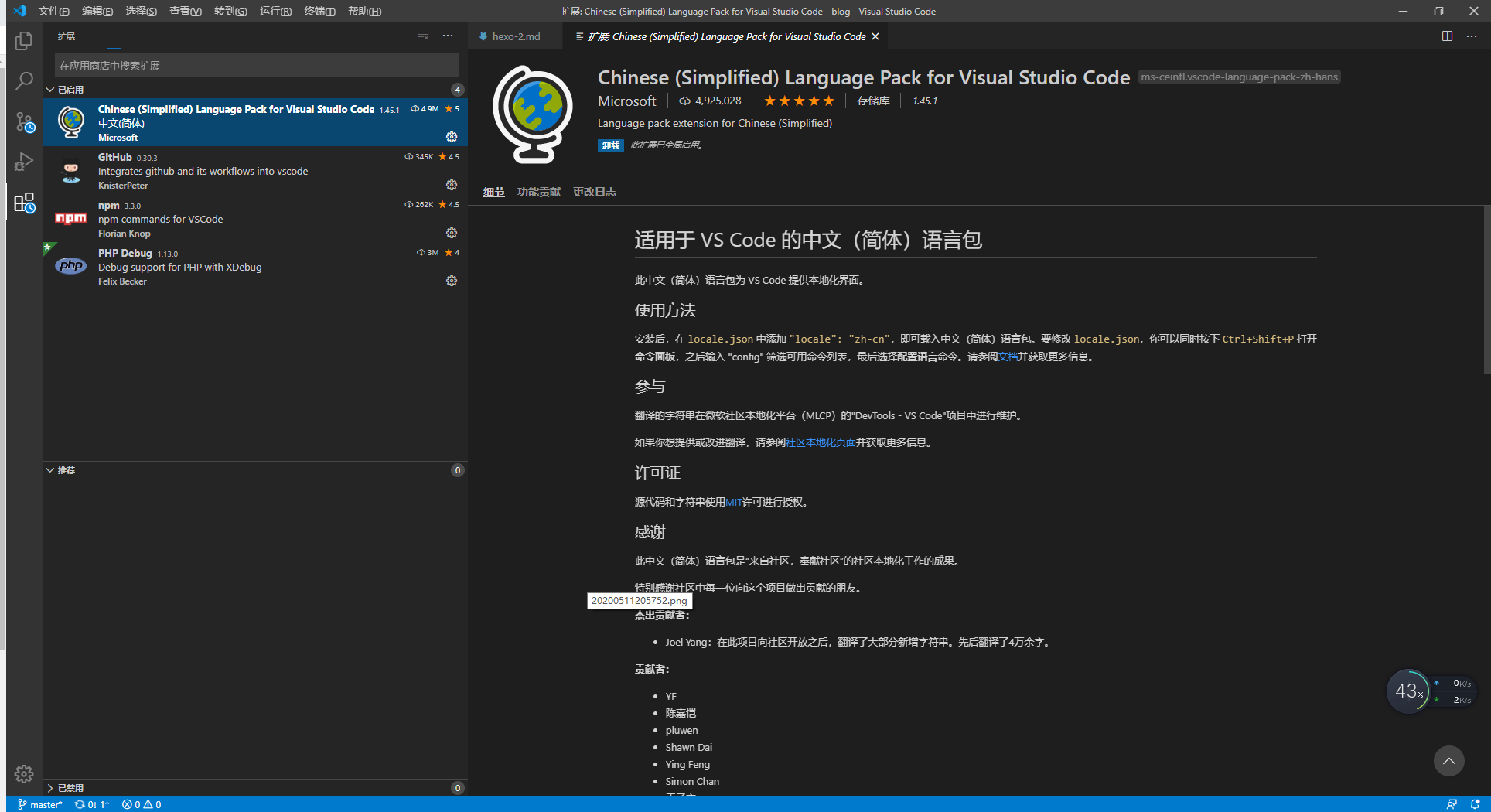Open the 转到(G) menu

tap(230, 11)
